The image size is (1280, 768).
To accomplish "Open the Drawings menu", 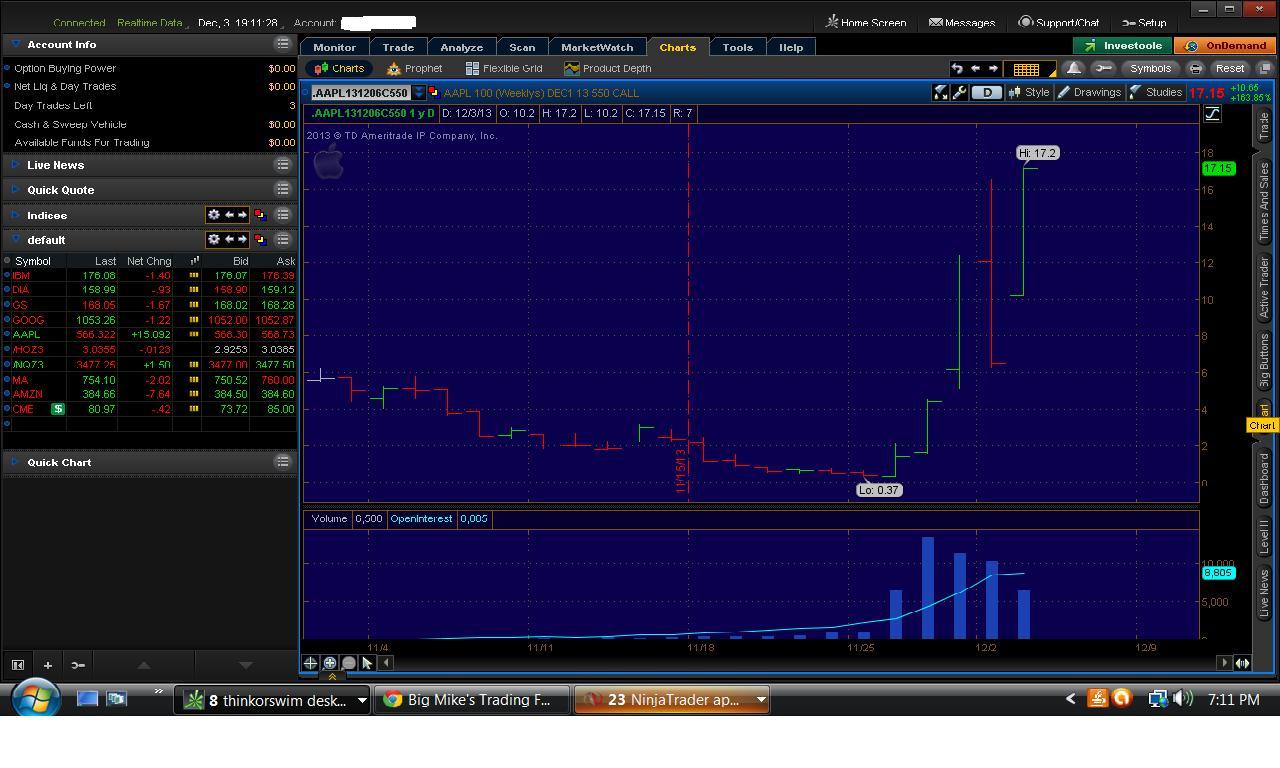I will tap(1089, 92).
